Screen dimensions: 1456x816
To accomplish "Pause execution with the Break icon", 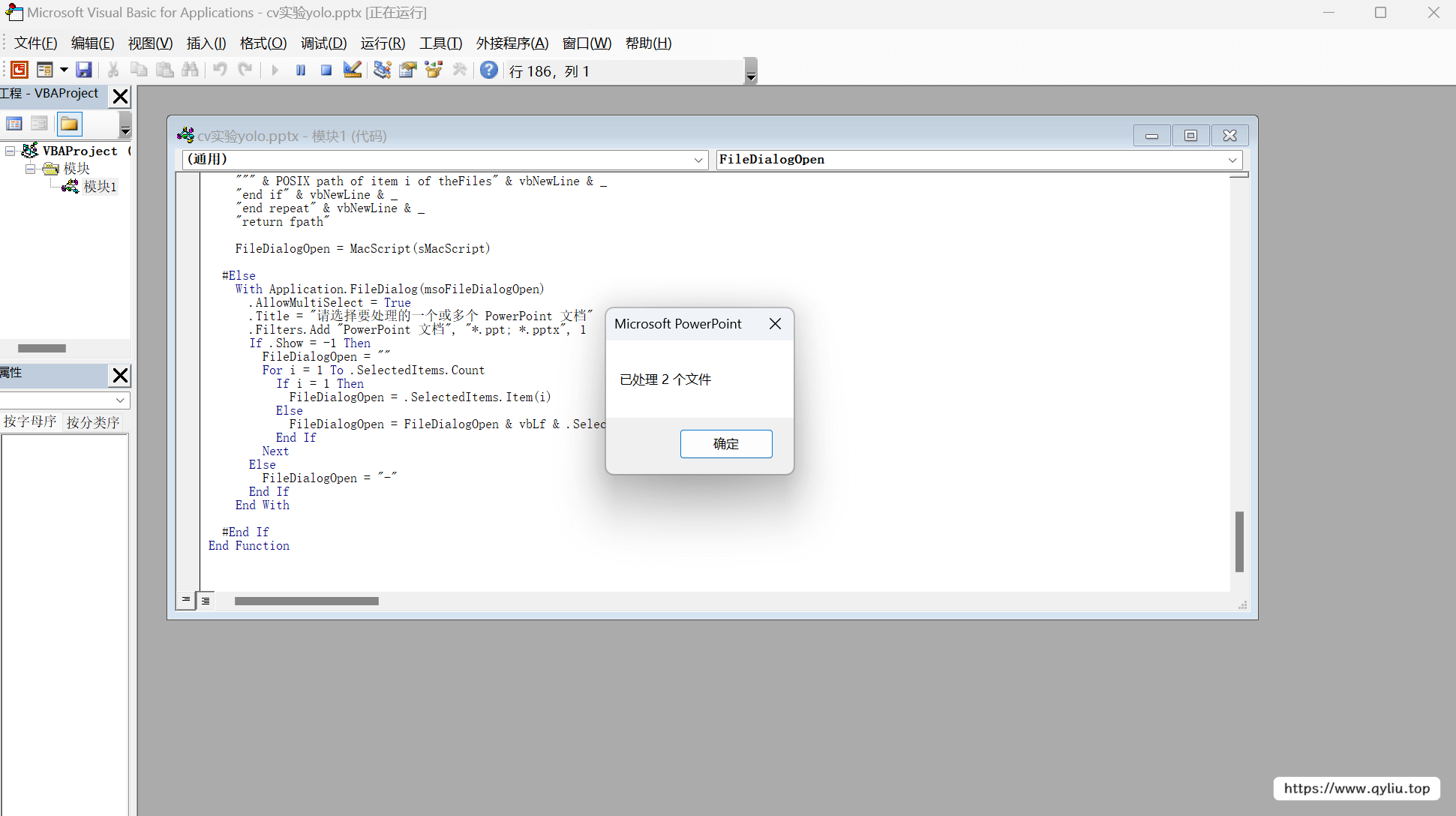I will point(301,70).
